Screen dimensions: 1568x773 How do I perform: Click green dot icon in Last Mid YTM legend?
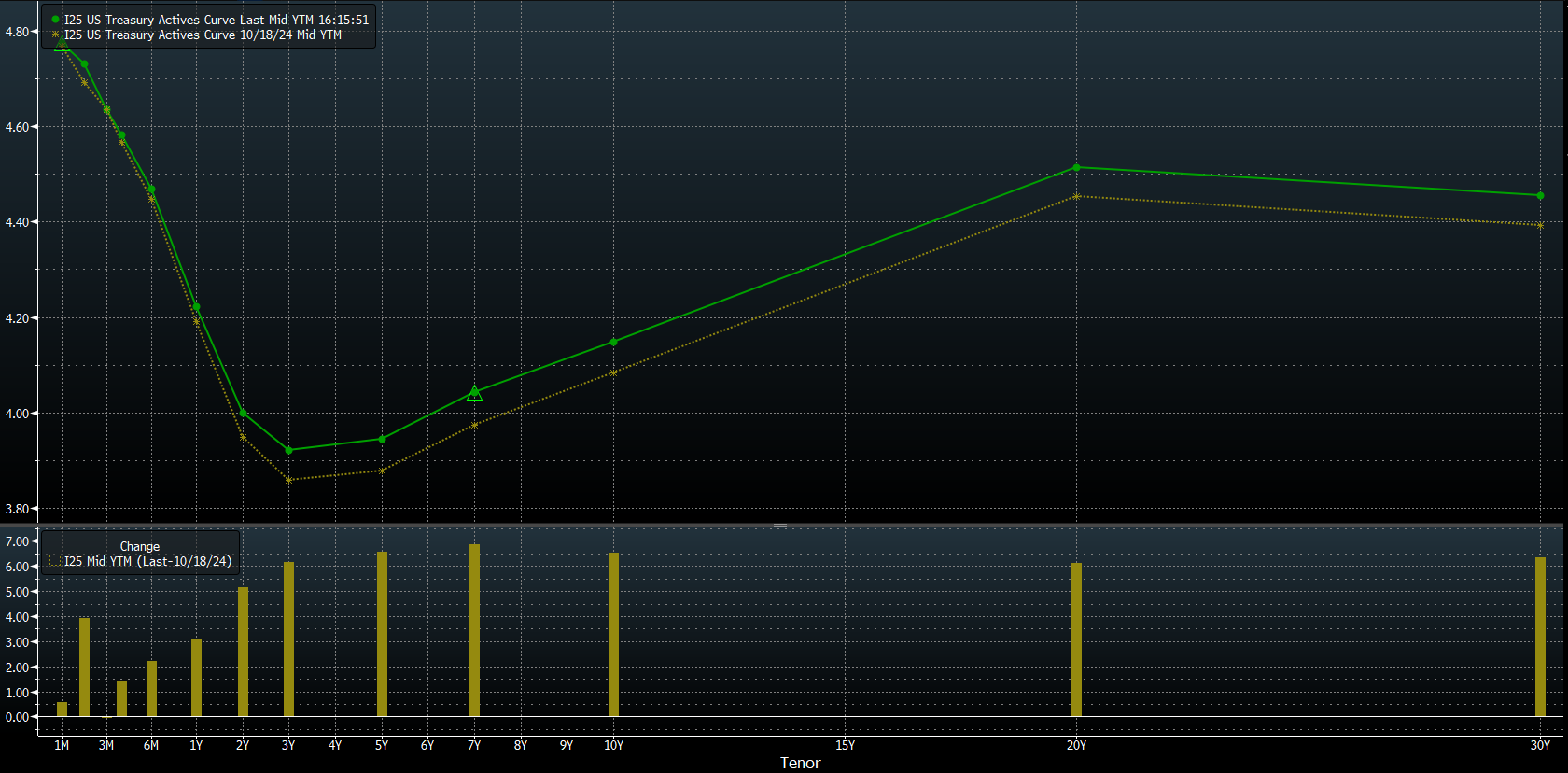tap(56, 20)
